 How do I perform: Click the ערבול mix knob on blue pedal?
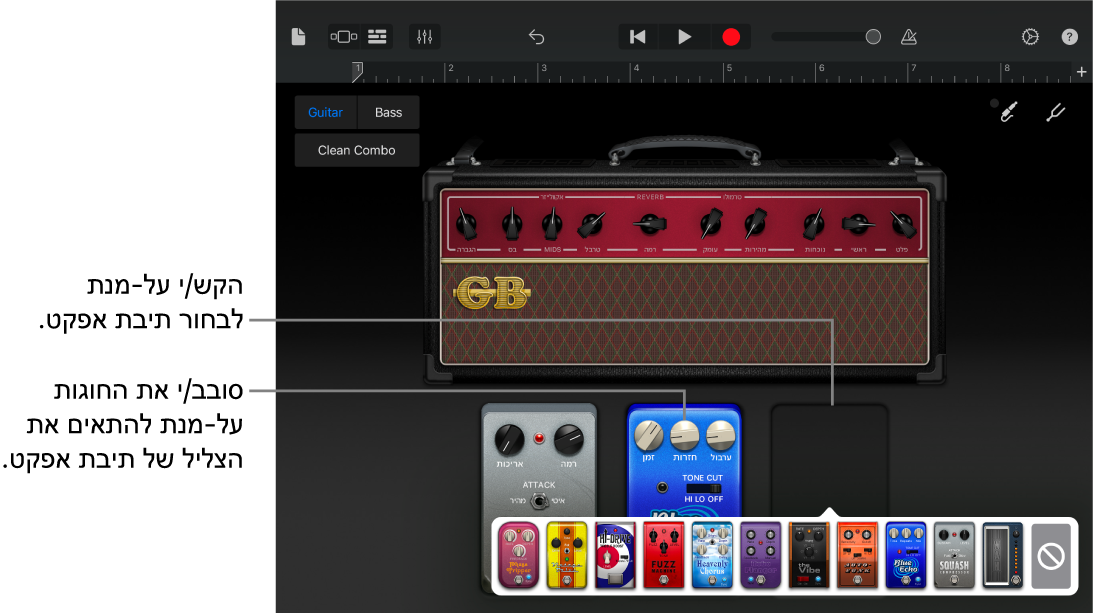721,436
